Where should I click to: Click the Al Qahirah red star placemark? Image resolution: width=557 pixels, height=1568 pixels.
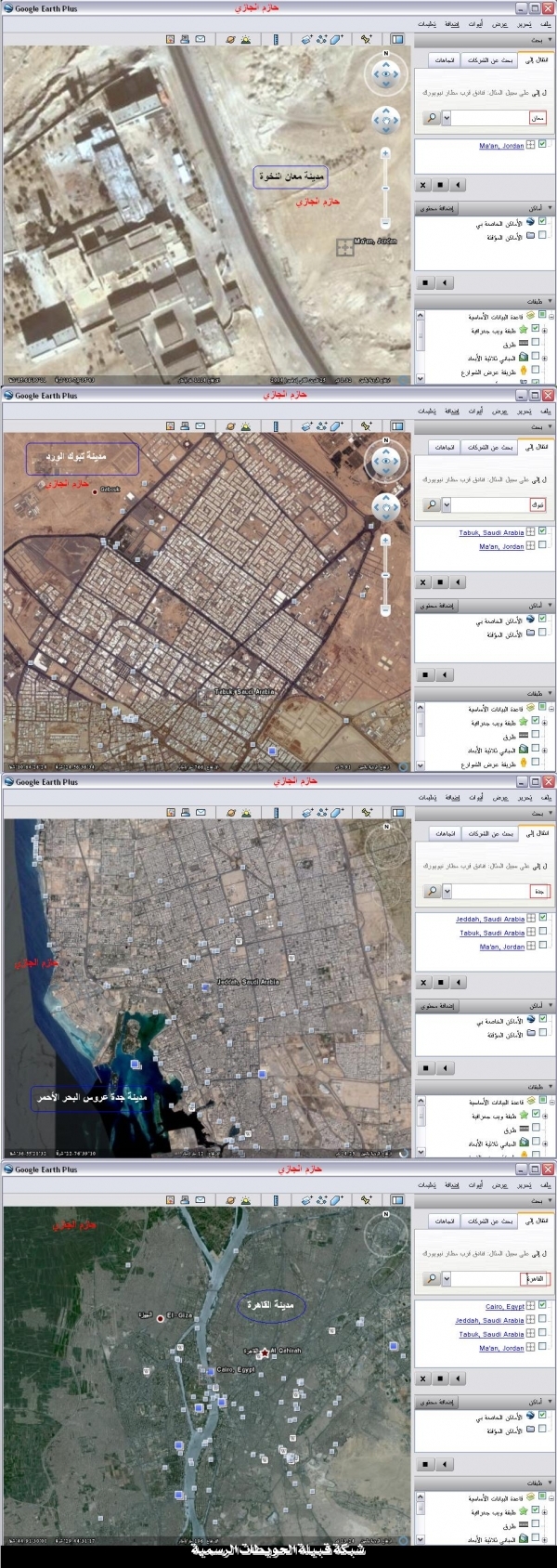[x=265, y=1353]
